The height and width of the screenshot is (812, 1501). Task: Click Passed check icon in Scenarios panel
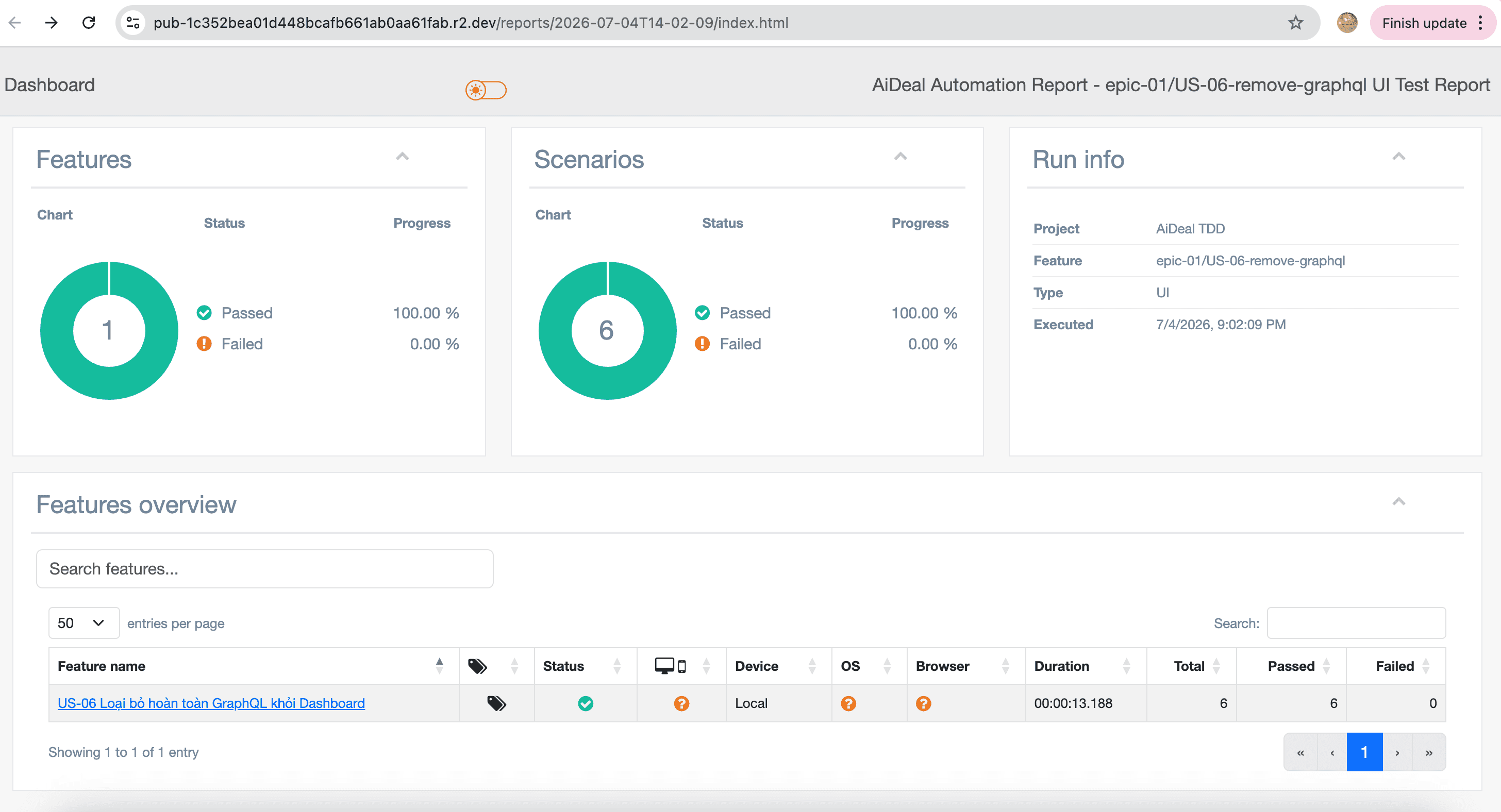pos(702,313)
